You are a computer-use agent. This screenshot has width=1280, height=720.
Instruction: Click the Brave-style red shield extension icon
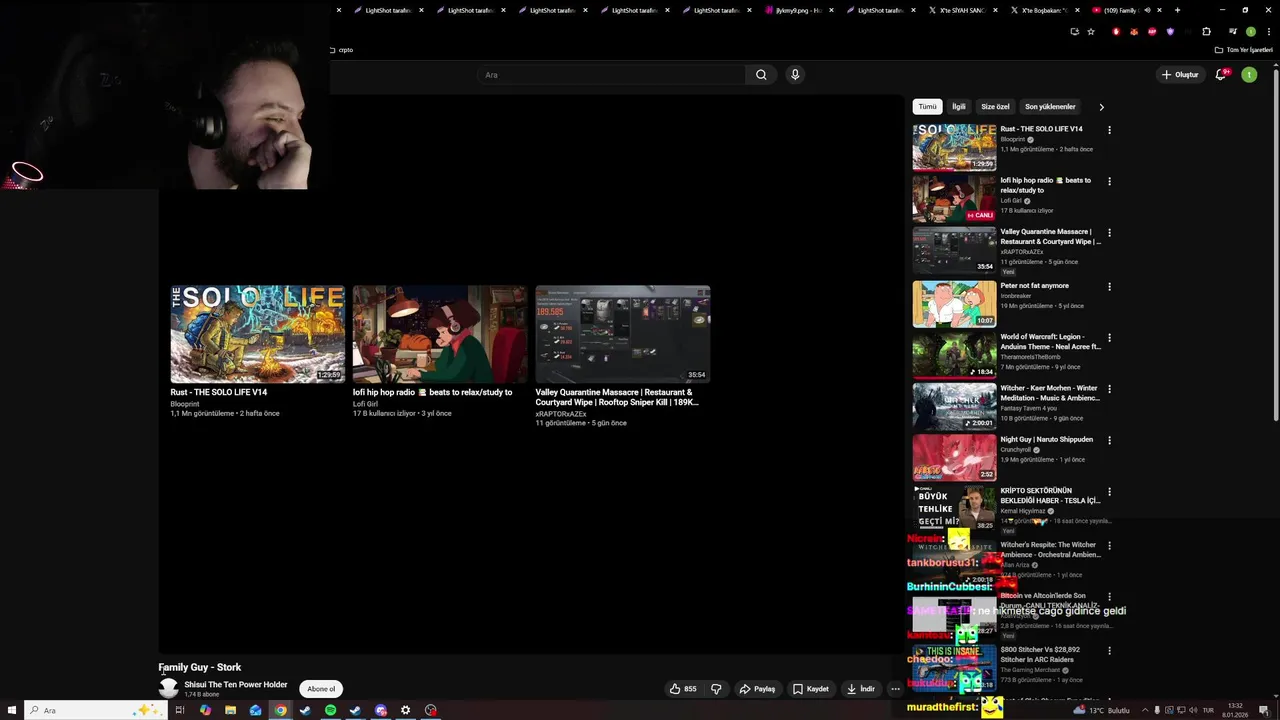(x=1117, y=31)
